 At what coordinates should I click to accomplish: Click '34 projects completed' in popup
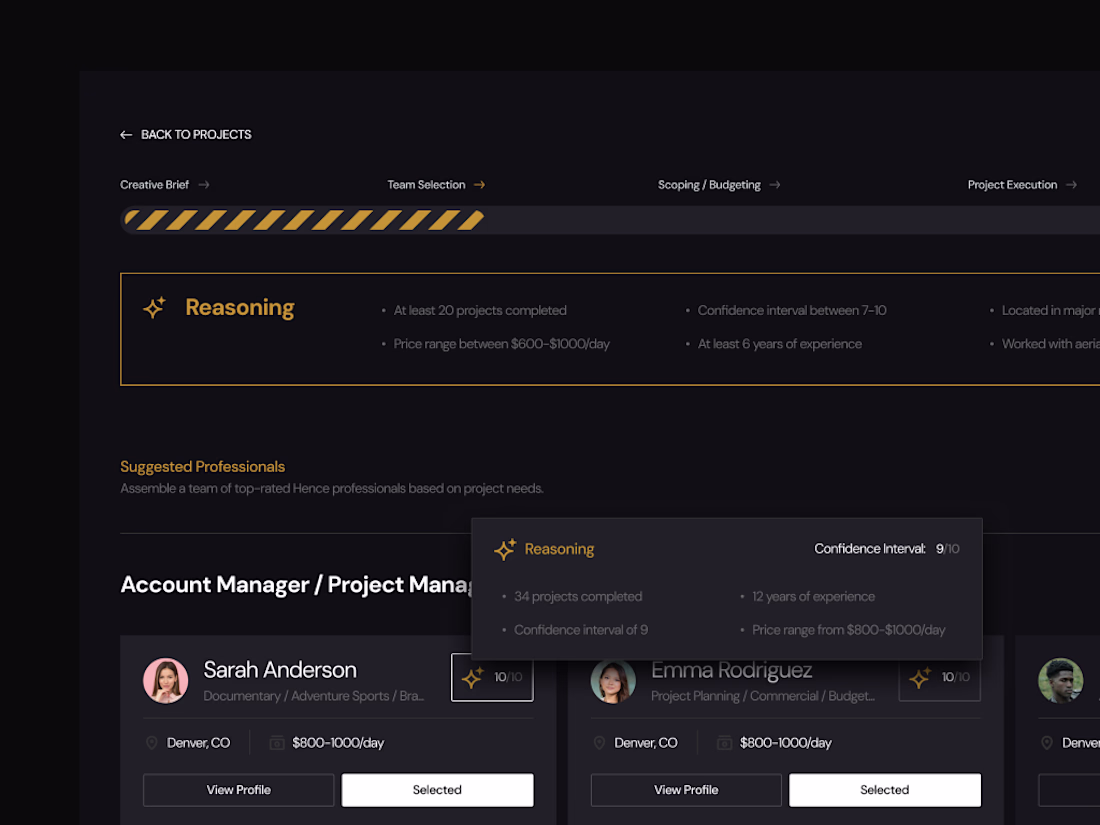point(578,596)
